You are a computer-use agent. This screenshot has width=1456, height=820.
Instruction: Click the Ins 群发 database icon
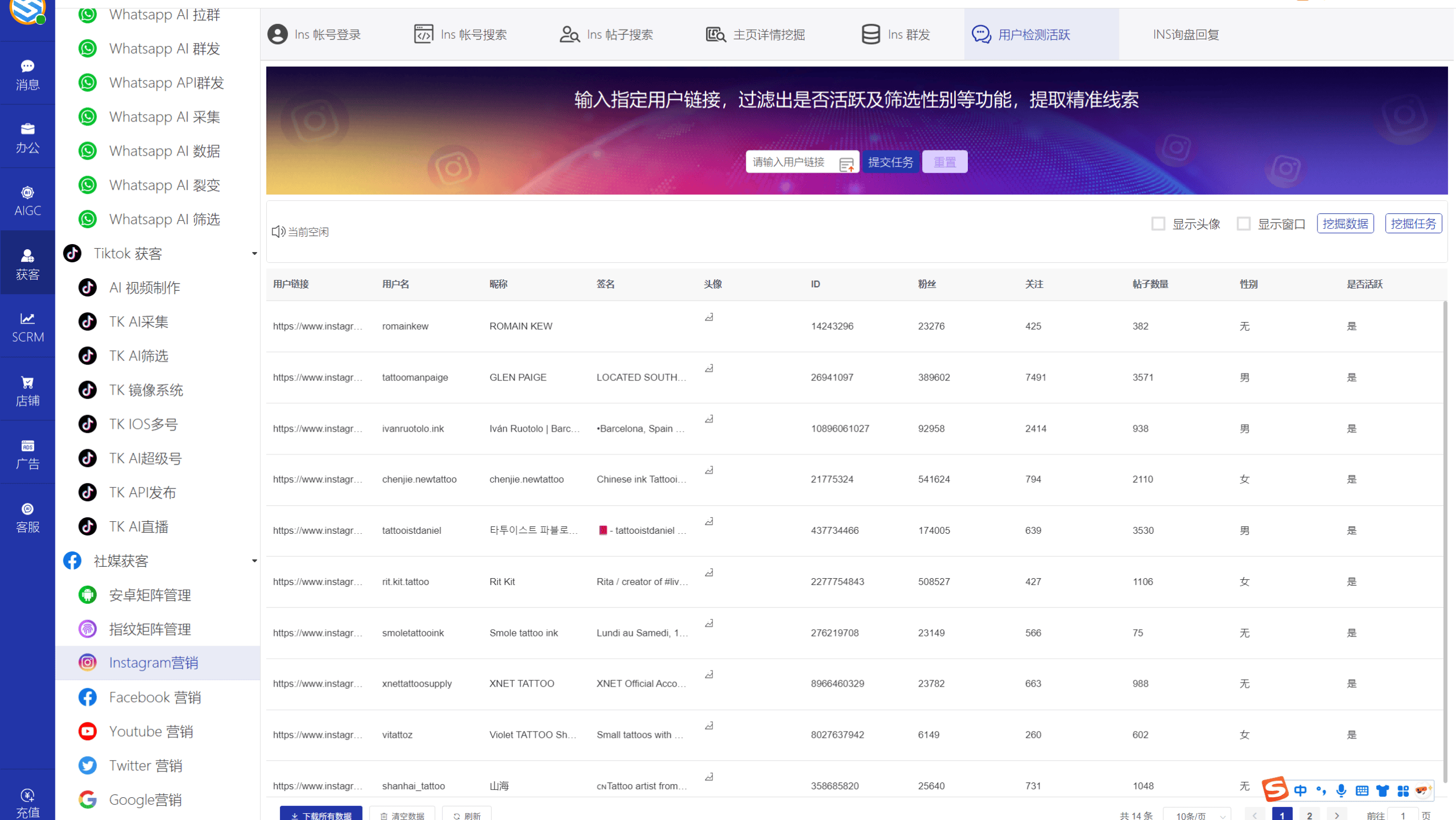[871, 34]
